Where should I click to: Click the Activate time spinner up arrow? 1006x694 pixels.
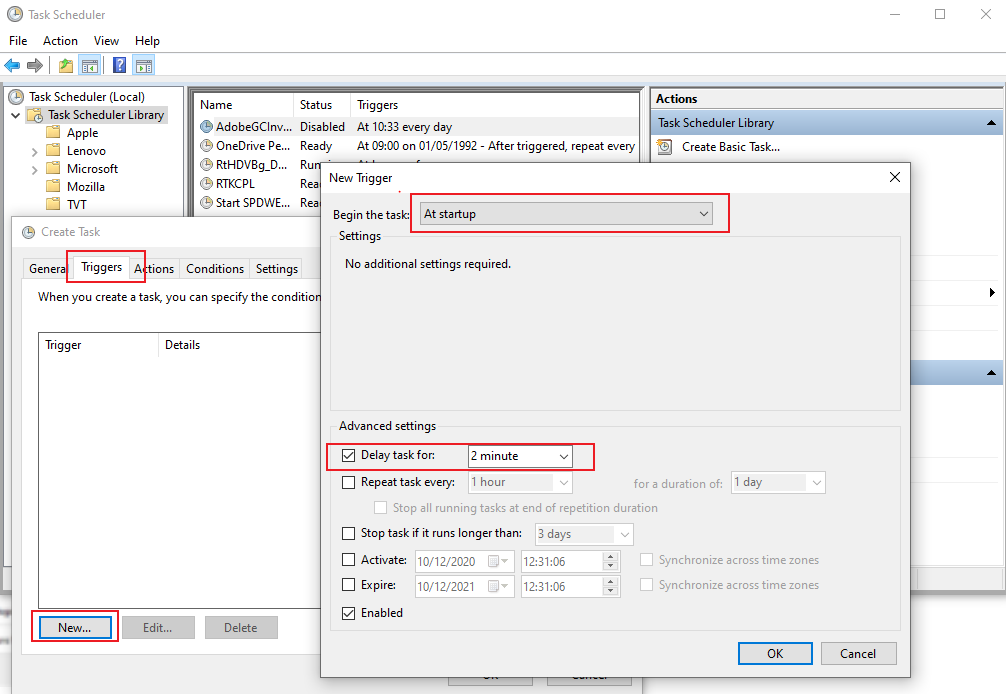tap(611, 556)
